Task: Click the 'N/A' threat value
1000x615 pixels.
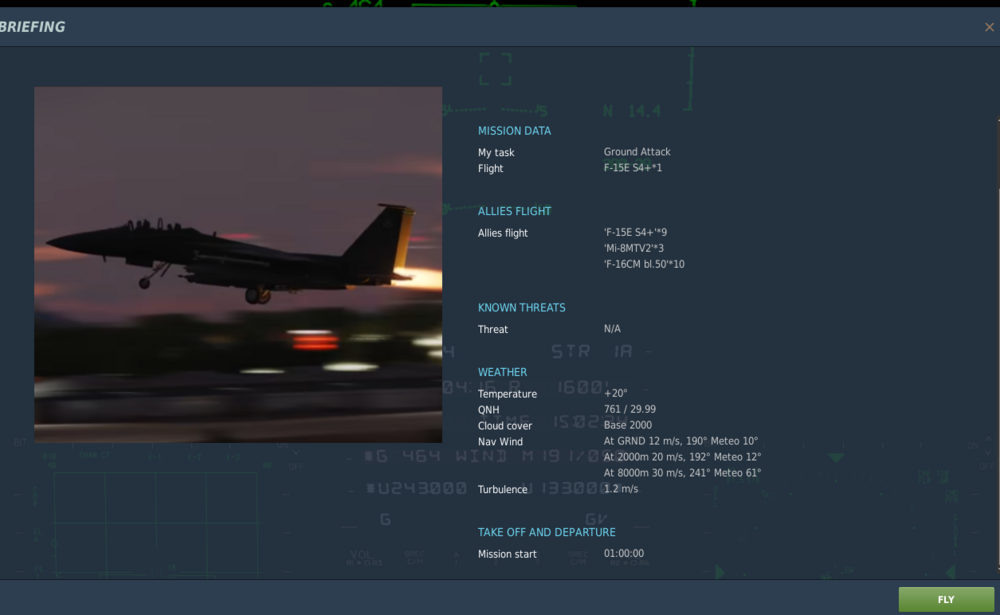Action: (612, 329)
